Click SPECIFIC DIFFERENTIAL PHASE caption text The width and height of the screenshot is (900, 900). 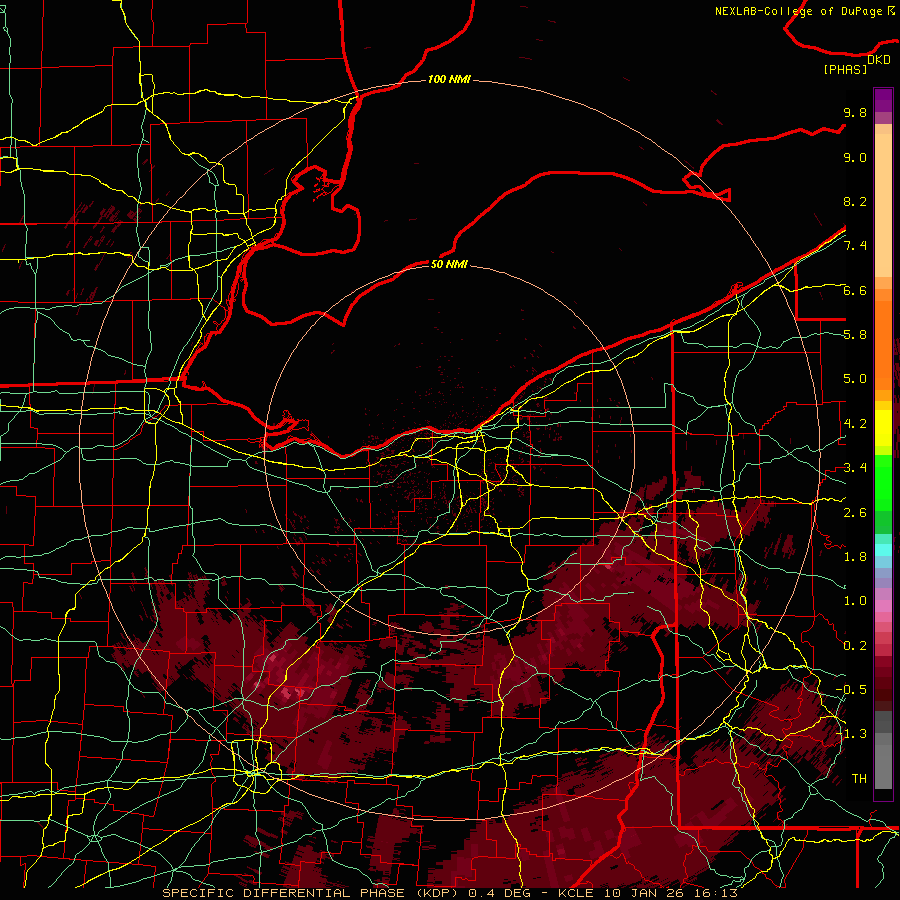tap(284, 893)
